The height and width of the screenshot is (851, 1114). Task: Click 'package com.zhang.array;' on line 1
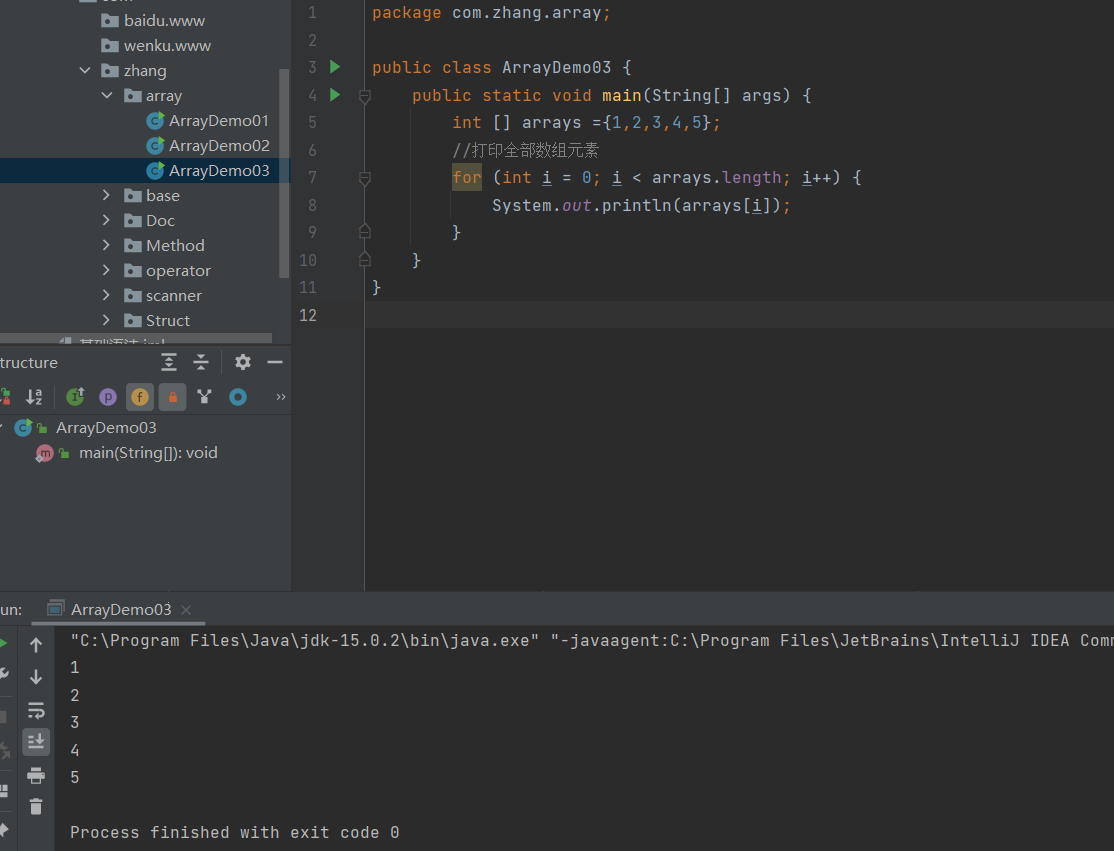point(491,13)
